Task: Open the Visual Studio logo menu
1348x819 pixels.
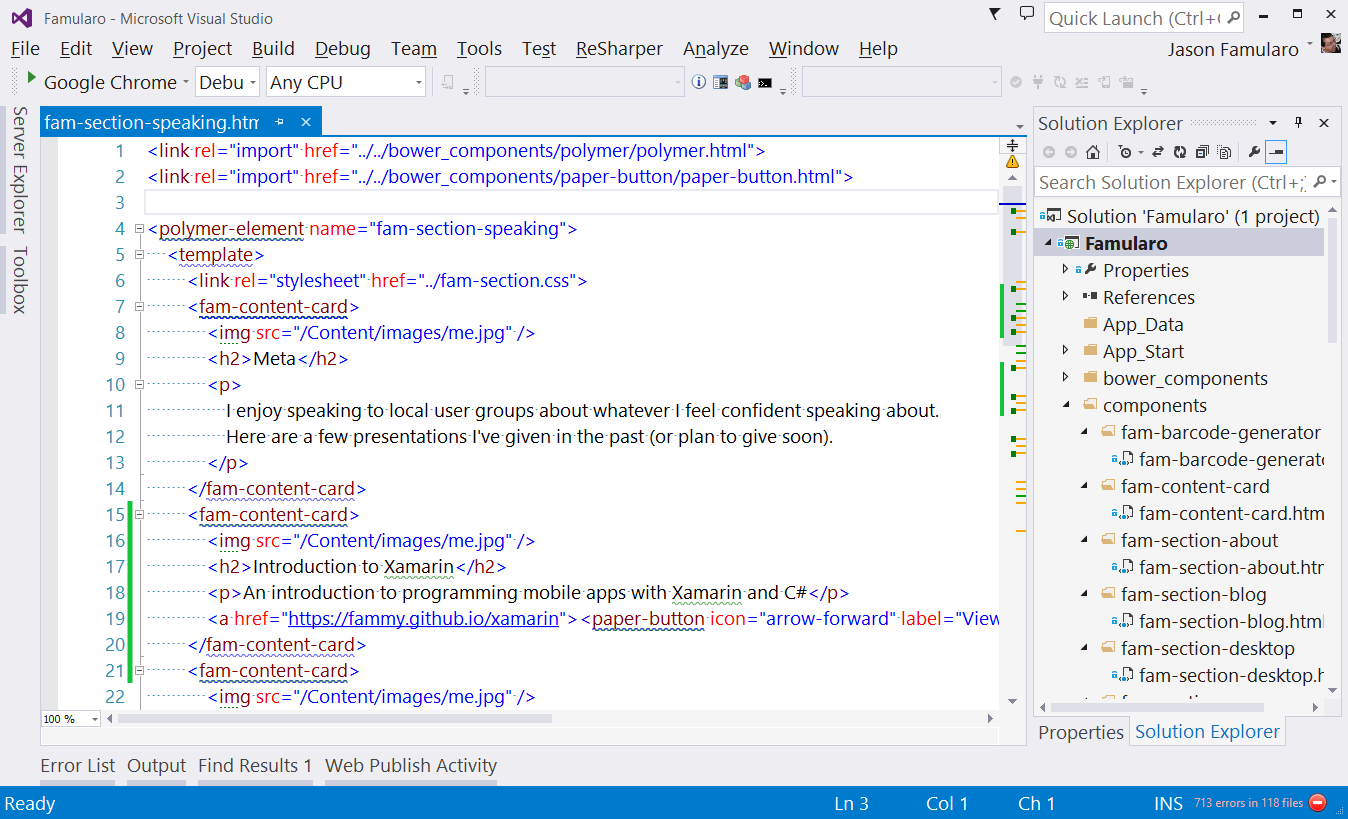Action: pyautogui.click(x=21, y=17)
